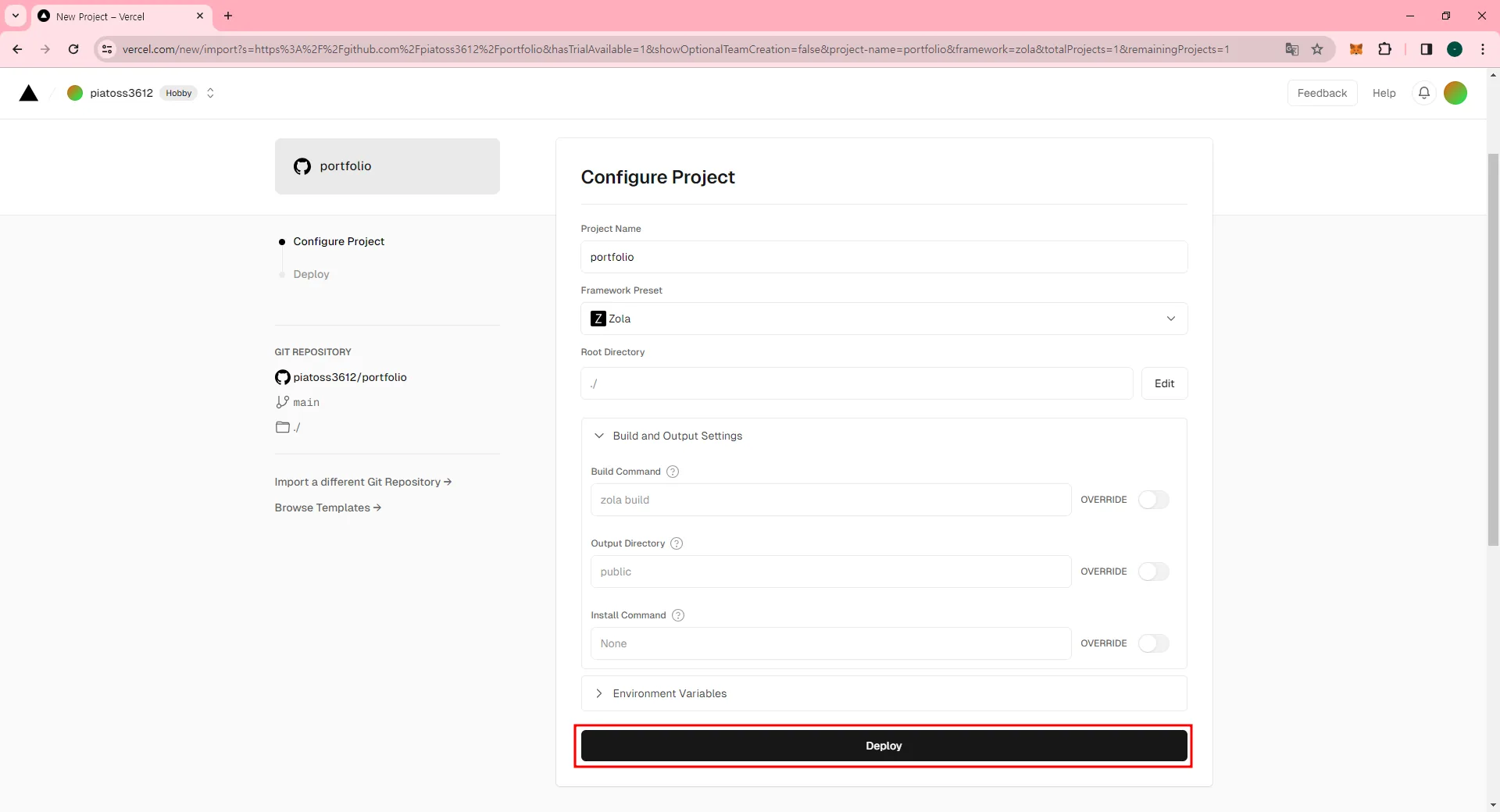Toggle Install Command override switch
Image resolution: width=1500 pixels, height=812 pixels.
[1153, 643]
